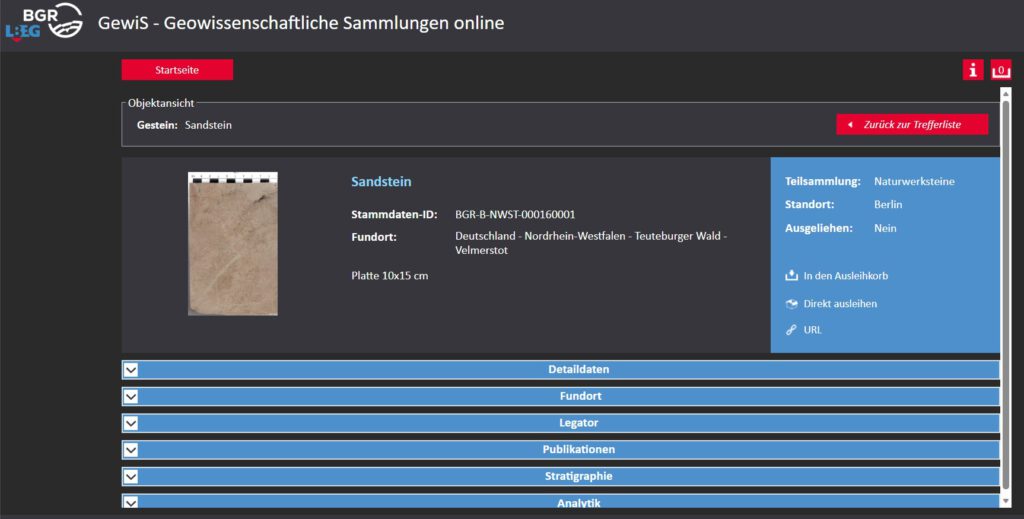Open the sandstone sample thumbnail image
The height and width of the screenshot is (519, 1024).
pyautogui.click(x=233, y=244)
